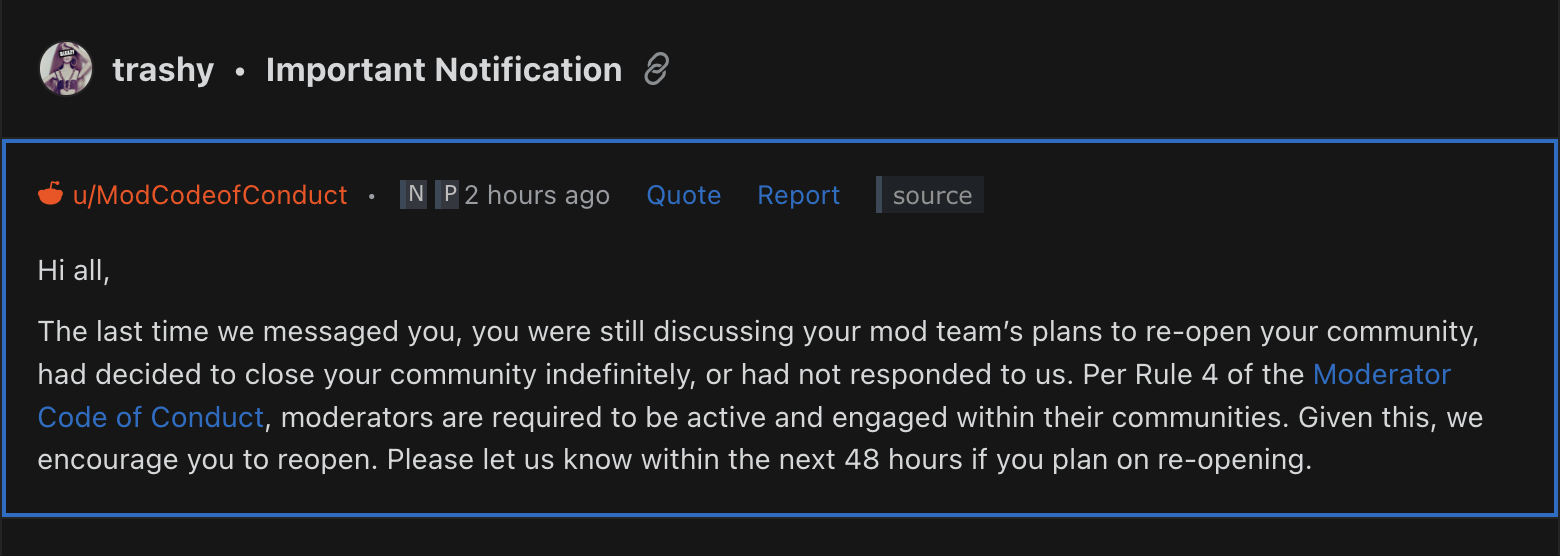Report the ModCodeofConduct message
This screenshot has width=1560, height=556.
pos(798,195)
